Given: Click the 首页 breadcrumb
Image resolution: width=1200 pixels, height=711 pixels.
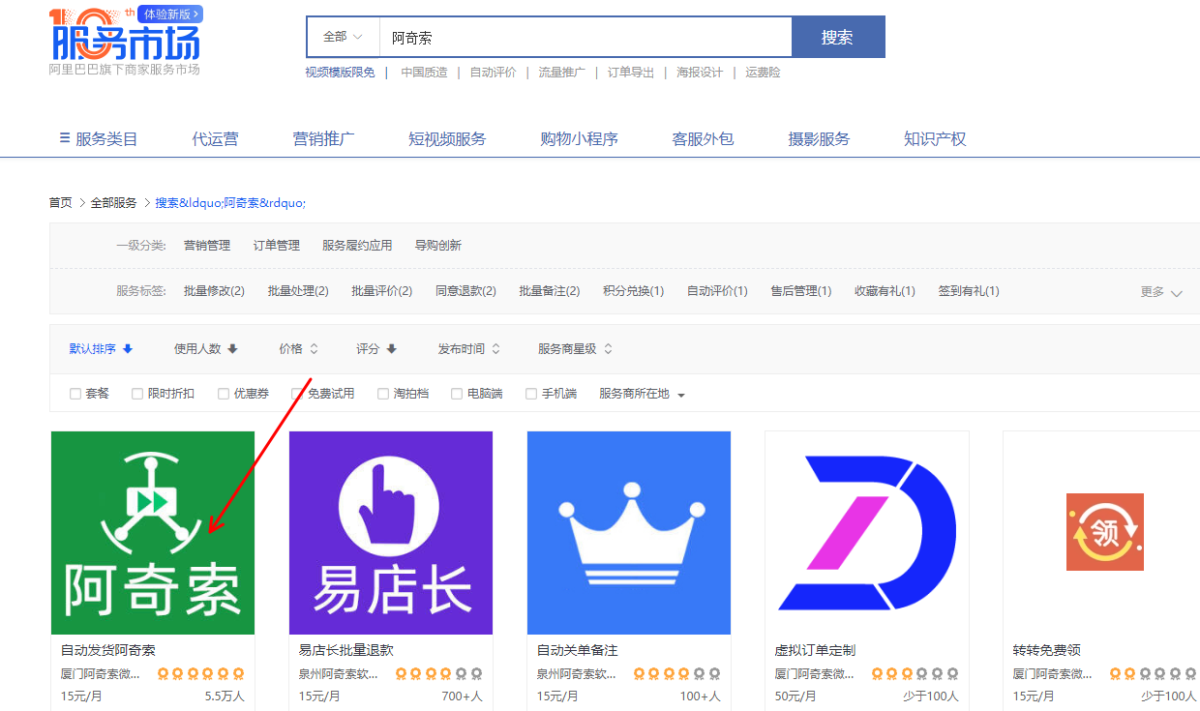Looking at the screenshot, I should [x=61, y=202].
